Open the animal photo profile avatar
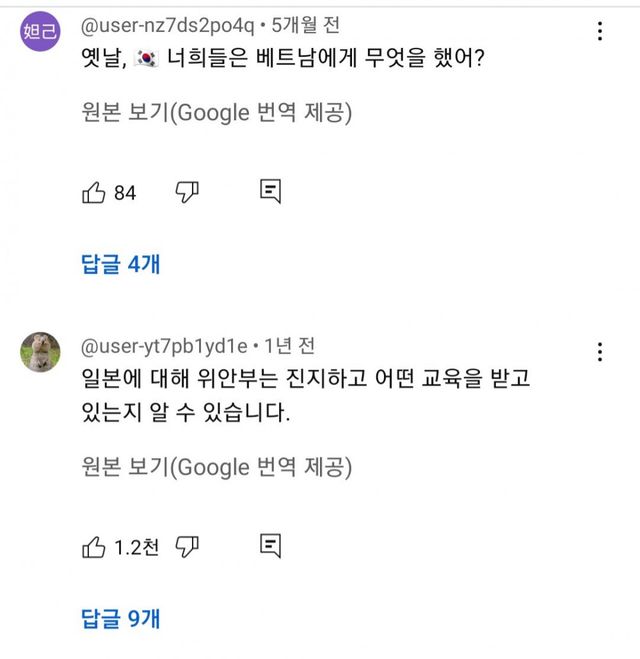Viewport: 640px width, 659px height. point(40,351)
